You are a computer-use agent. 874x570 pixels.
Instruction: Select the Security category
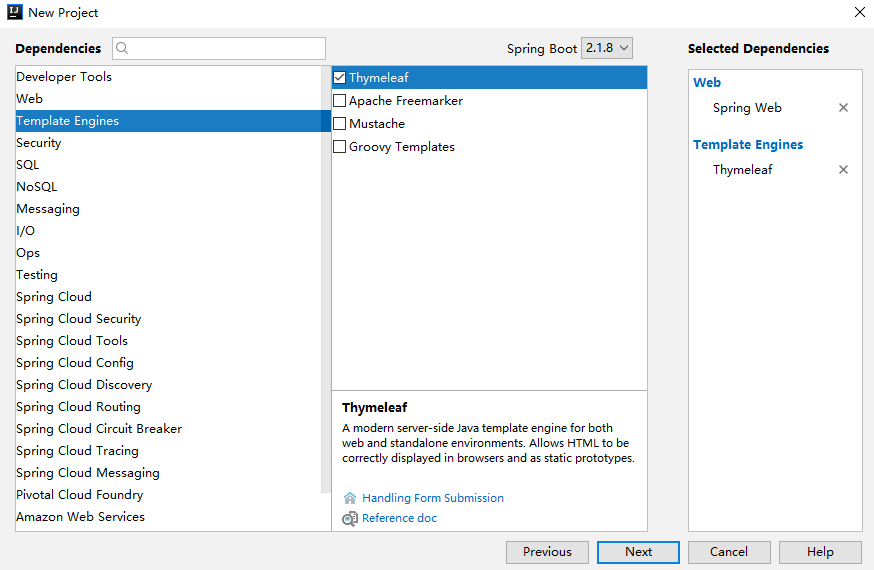click(39, 143)
